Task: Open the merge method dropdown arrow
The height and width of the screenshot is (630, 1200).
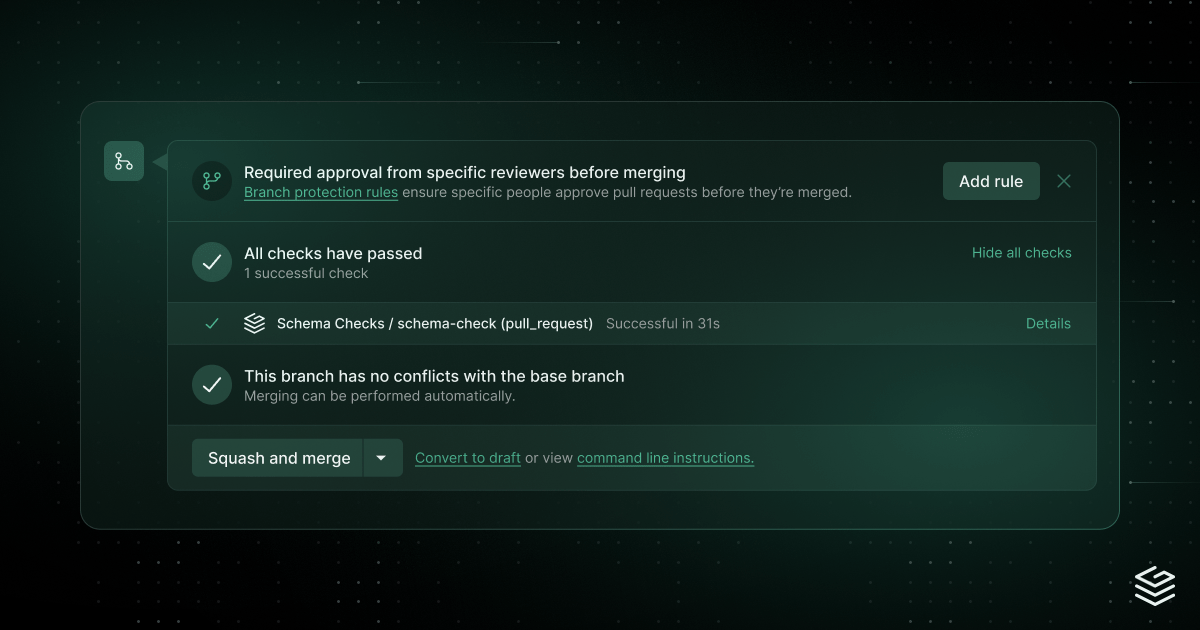Action: 381,458
